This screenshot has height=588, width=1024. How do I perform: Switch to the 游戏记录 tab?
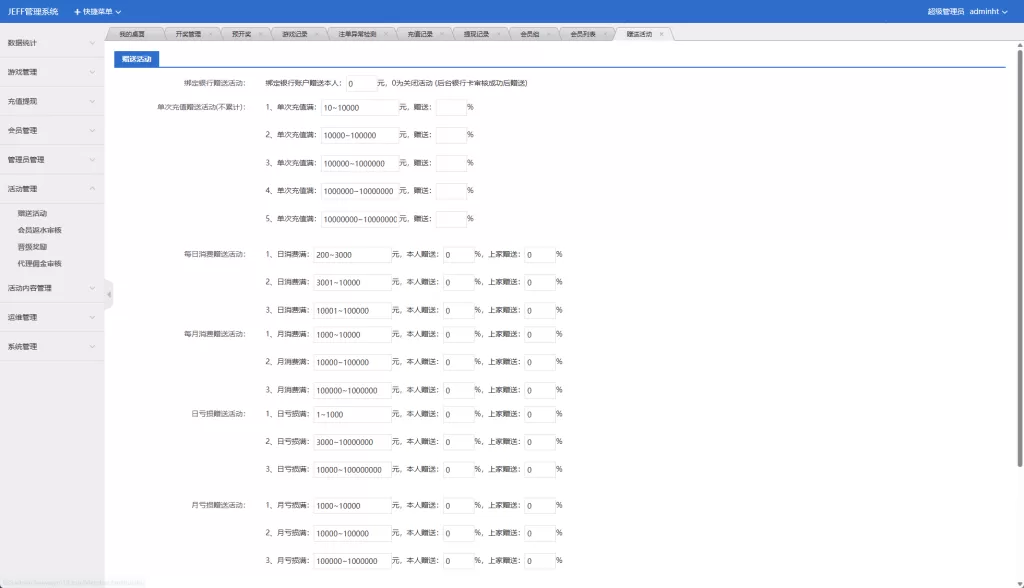coord(295,34)
